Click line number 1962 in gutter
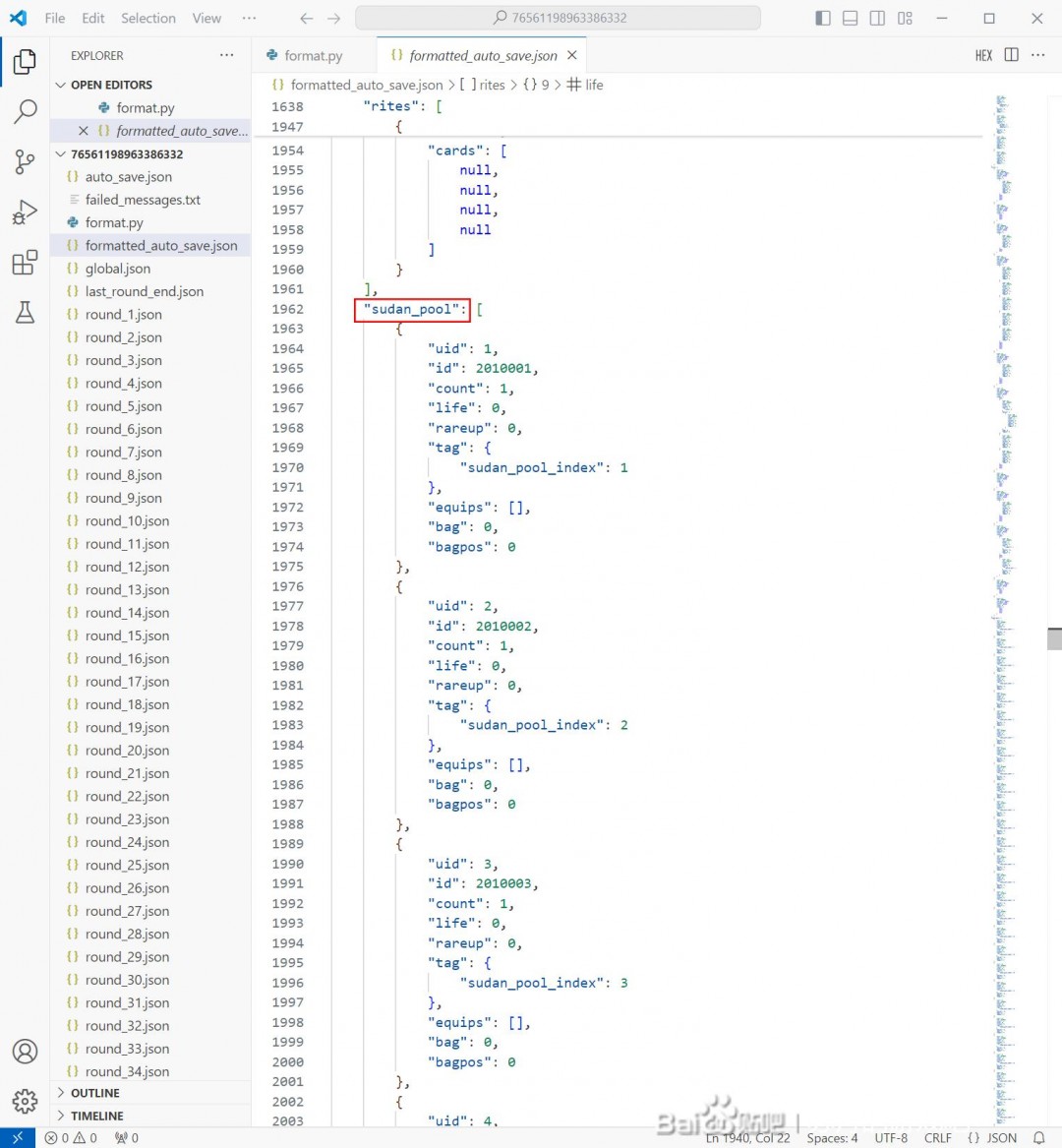 tap(288, 310)
